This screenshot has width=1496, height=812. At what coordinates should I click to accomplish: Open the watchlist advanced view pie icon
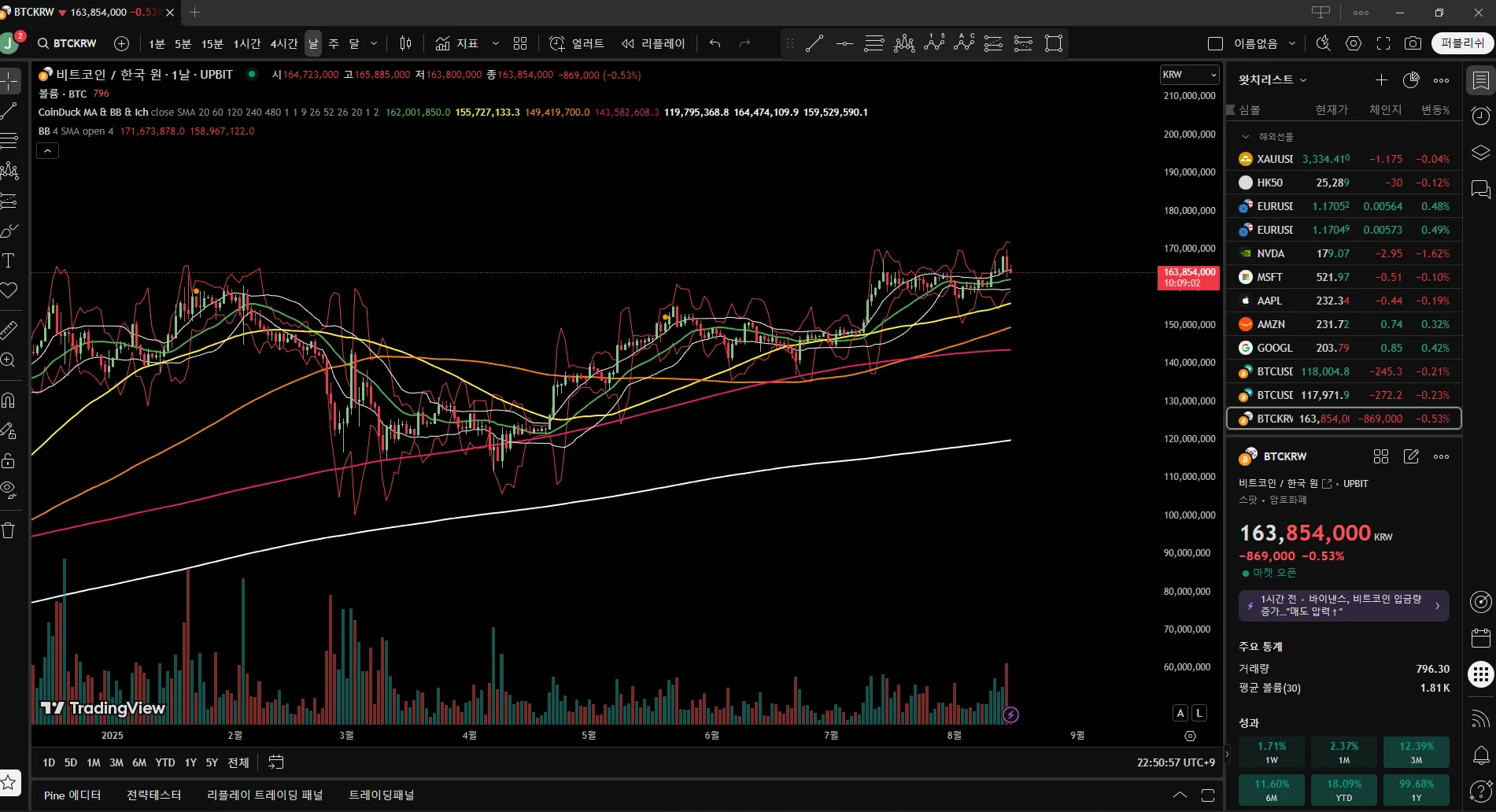(1411, 79)
